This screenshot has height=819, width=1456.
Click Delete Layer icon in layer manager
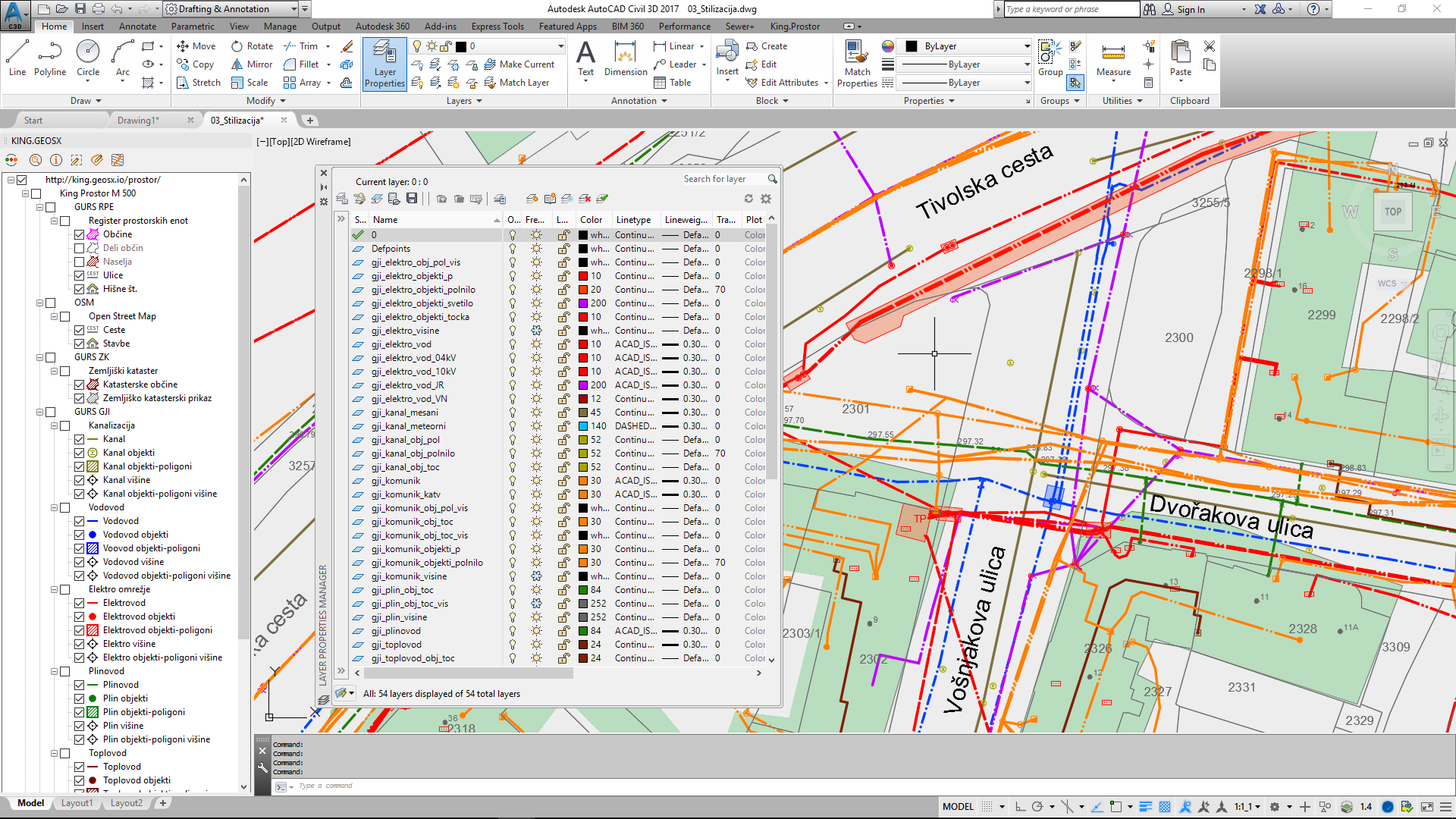pyautogui.click(x=585, y=199)
